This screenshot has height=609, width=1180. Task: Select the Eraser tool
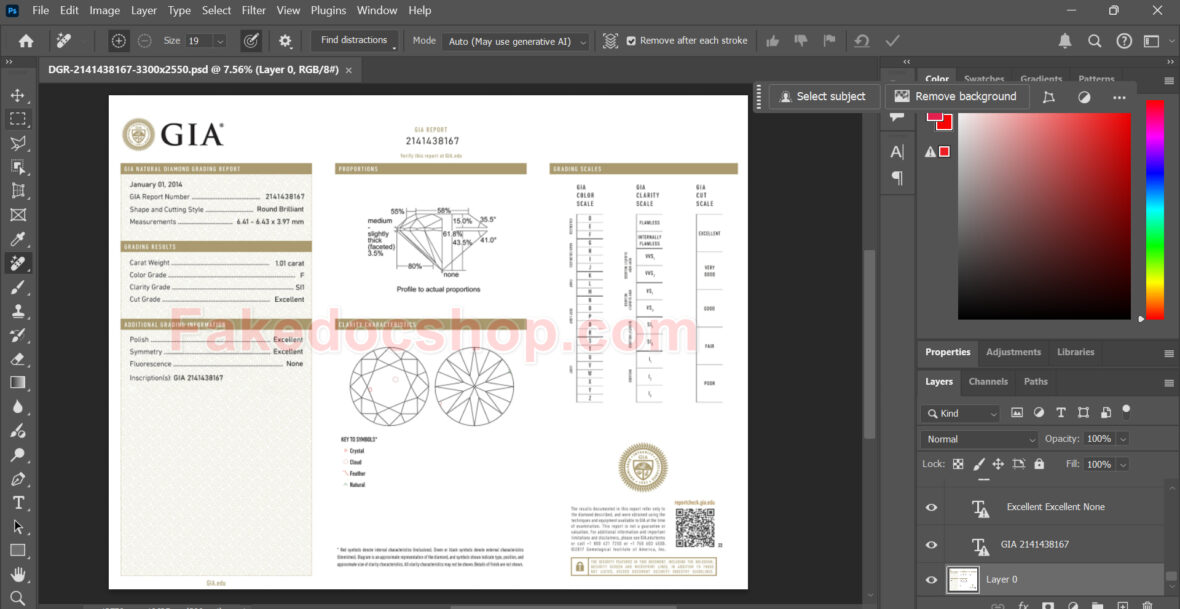[15, 359]
